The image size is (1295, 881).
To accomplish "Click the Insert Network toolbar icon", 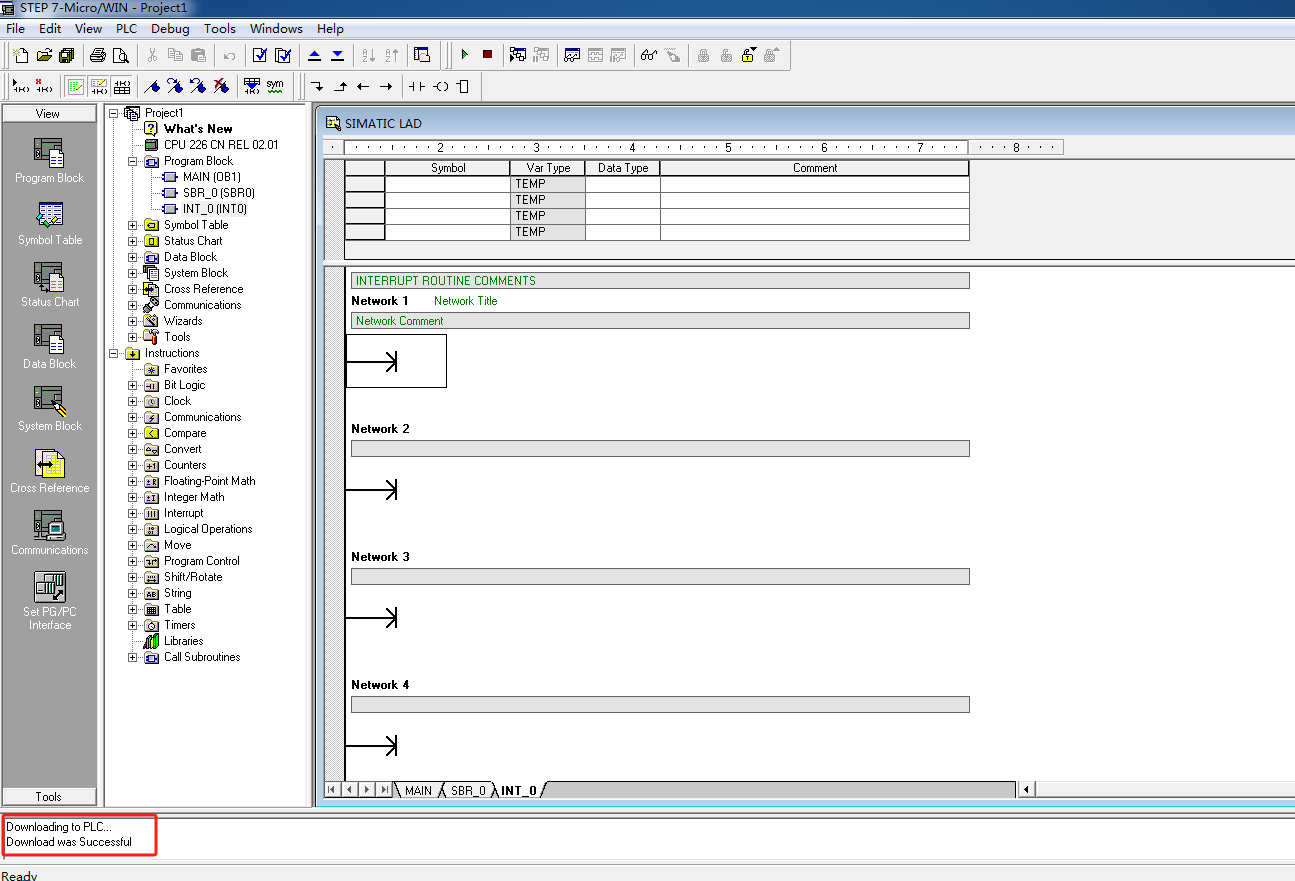I will (21, 86).
